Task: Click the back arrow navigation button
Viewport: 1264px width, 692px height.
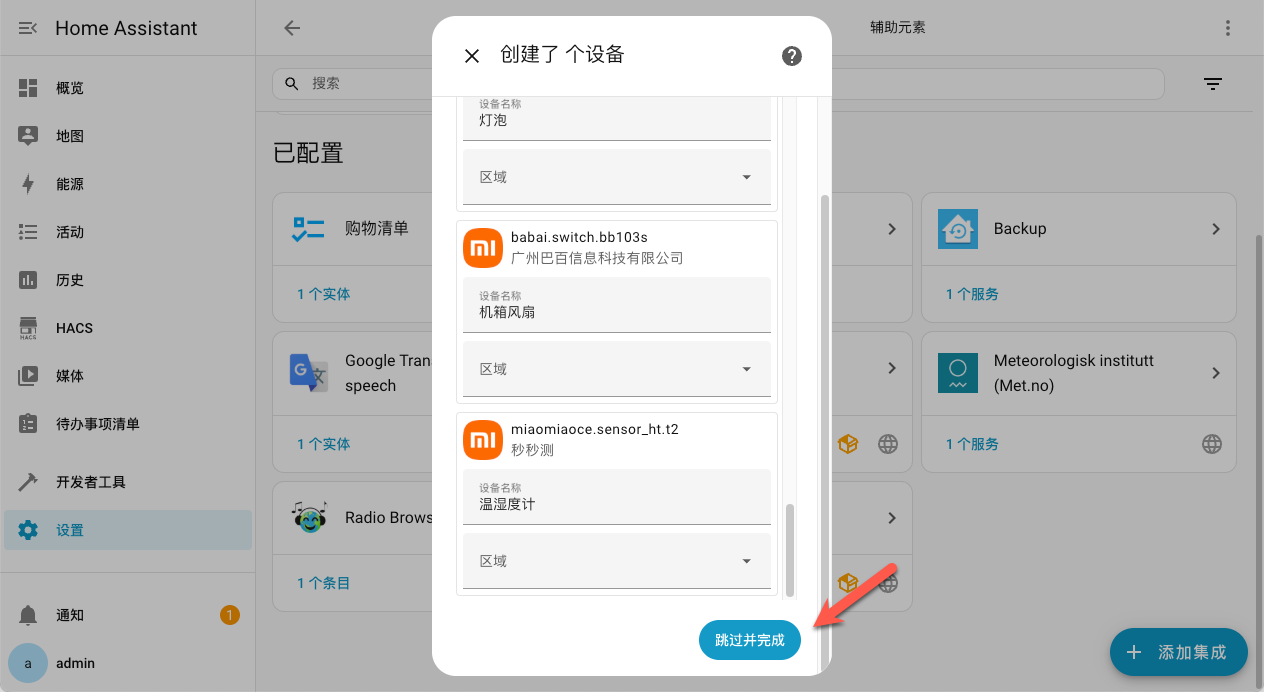Action: (x=291, y=28)
